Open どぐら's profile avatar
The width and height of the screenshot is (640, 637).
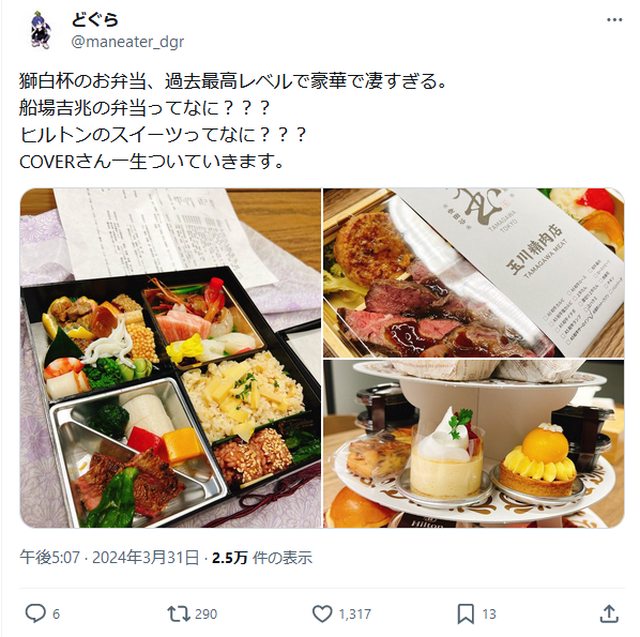click(x=41, y=30)
